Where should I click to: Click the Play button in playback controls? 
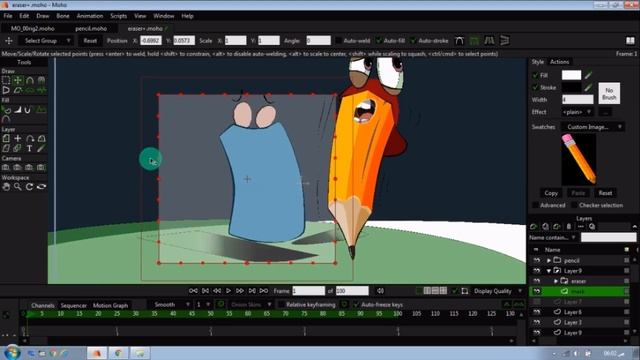[x=229, y=291]
